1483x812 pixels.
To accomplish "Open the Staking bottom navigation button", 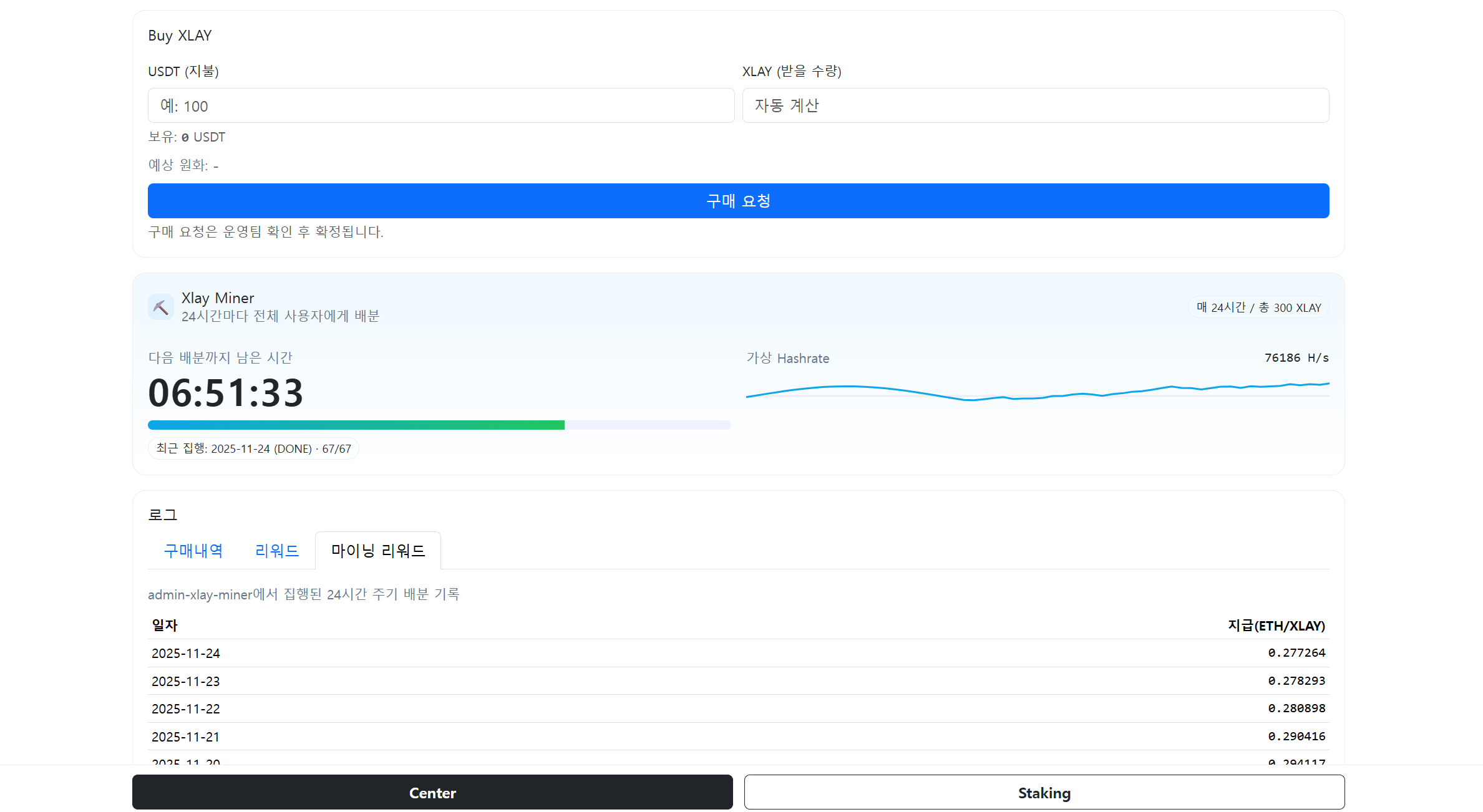I will (x=1044, y=793).
